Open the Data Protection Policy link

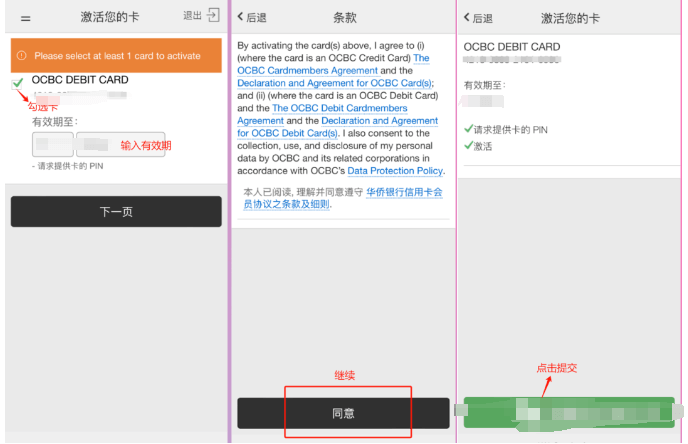(x=394, y=170)
